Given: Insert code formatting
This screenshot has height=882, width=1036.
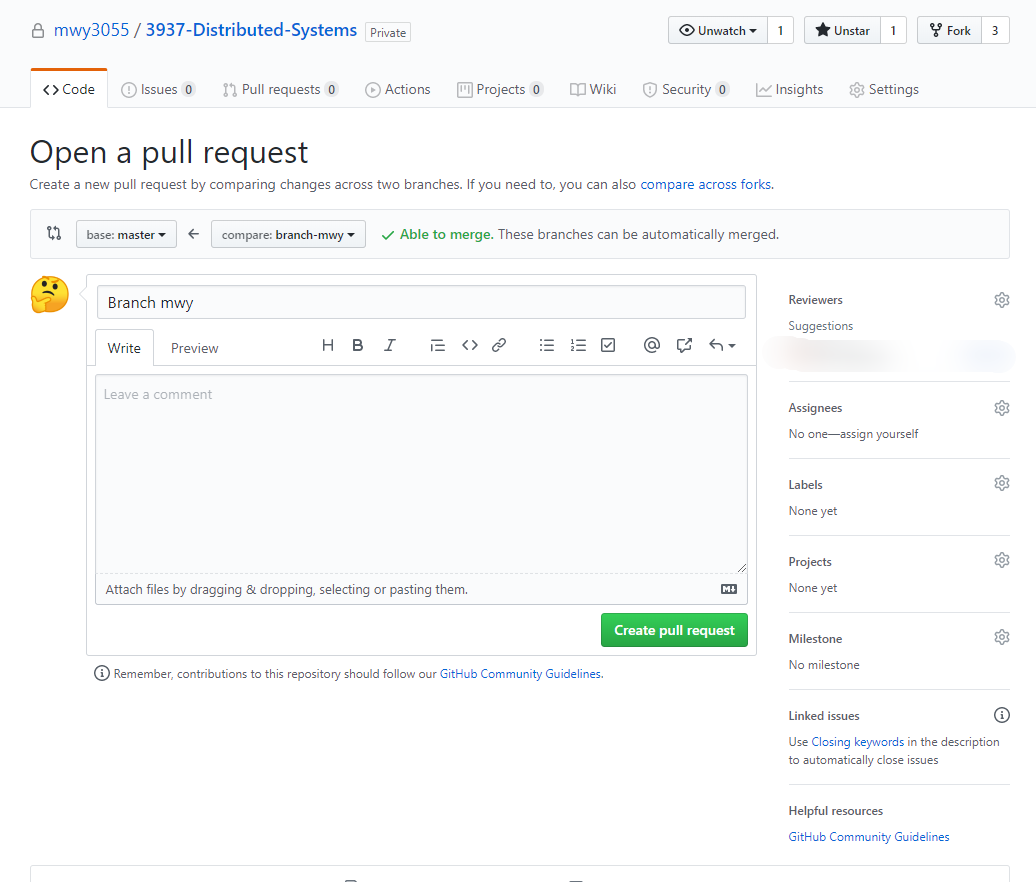Looking at the screenshot, I should (470, 345).
